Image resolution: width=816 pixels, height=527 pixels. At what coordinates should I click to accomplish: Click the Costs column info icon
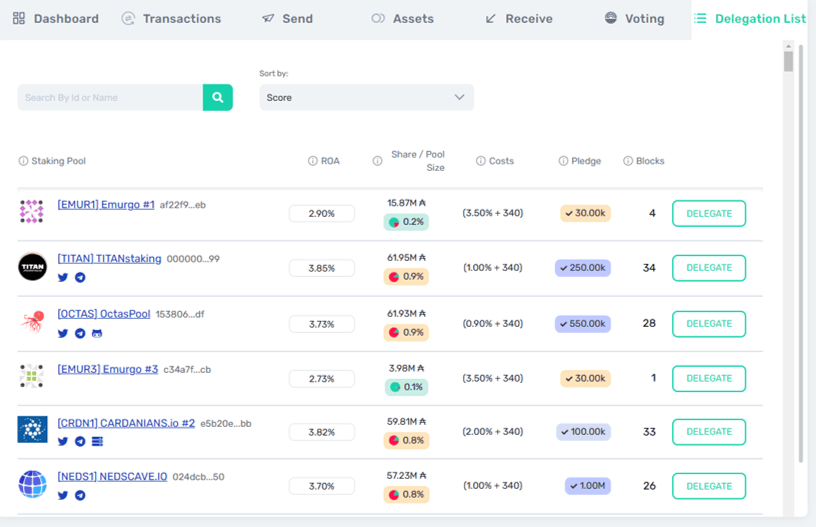480,161
